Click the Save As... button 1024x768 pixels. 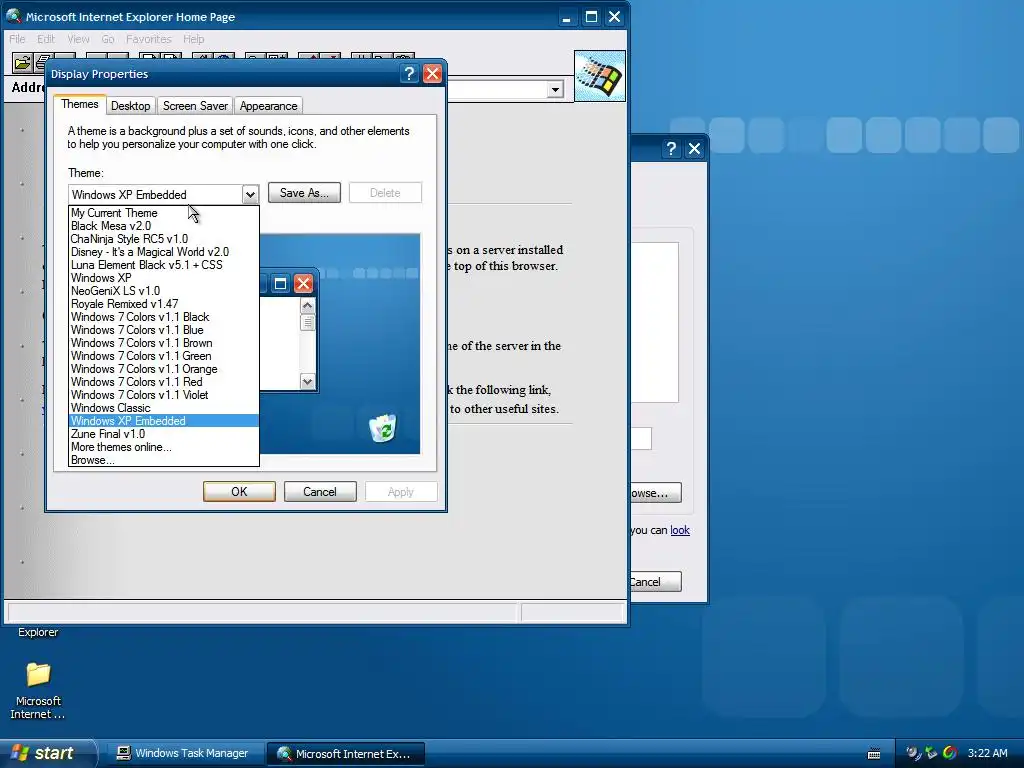point(304,193)
